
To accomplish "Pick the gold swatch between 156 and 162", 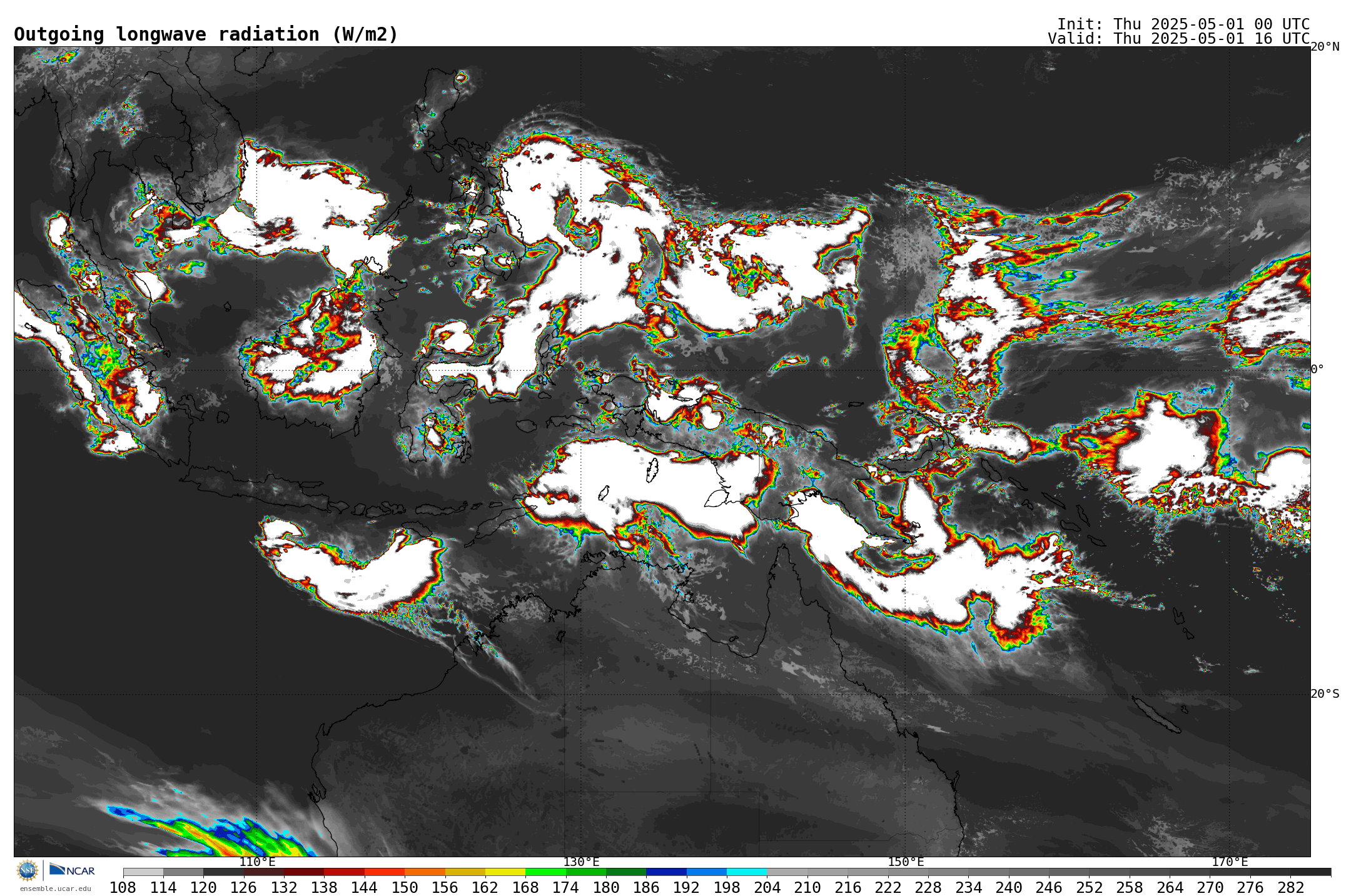I will point(465,872).
